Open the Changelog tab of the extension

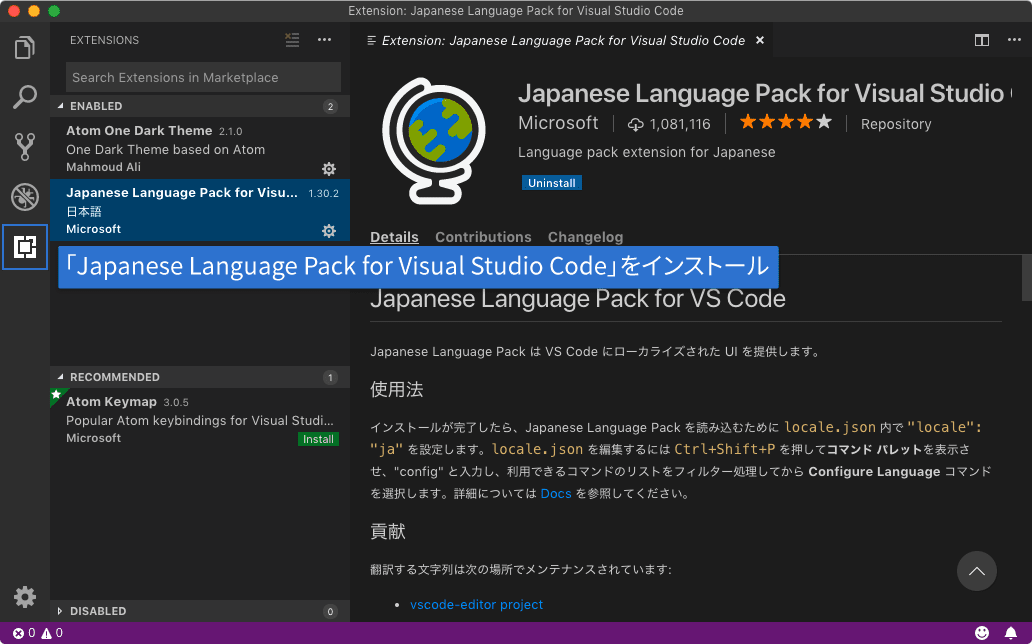tap(585, 237)
